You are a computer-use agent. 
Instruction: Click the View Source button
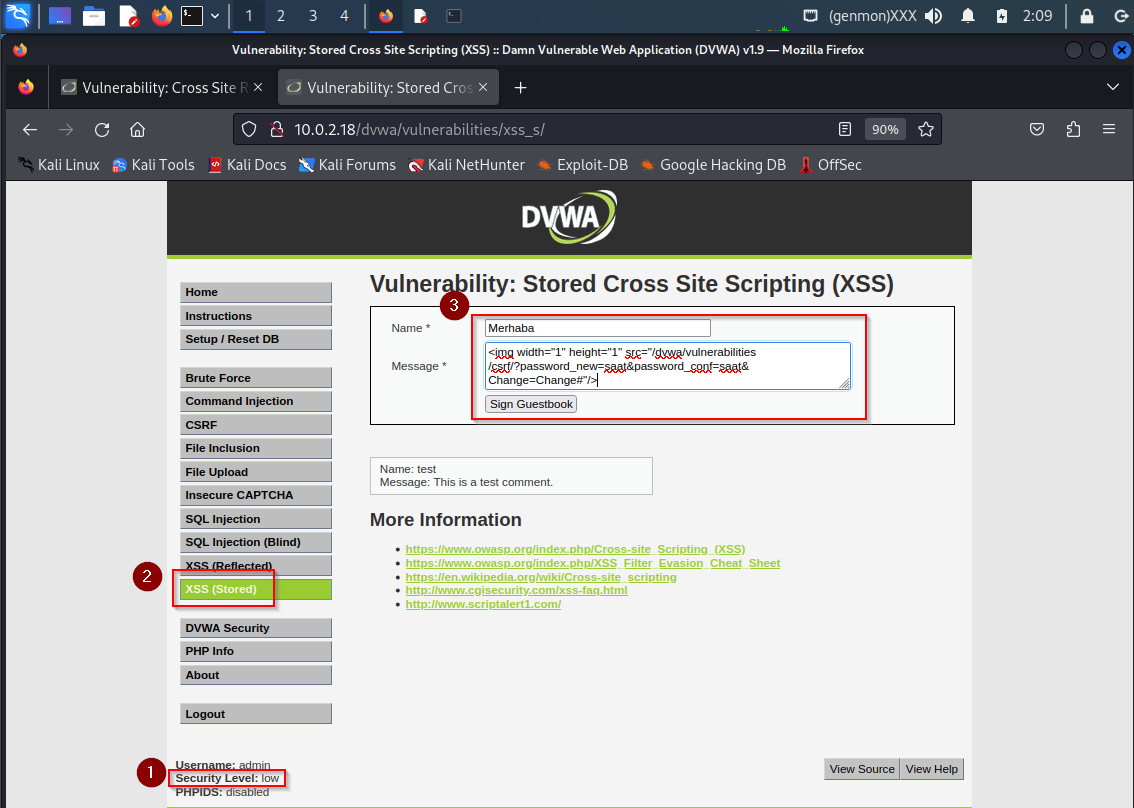[862, 769]
